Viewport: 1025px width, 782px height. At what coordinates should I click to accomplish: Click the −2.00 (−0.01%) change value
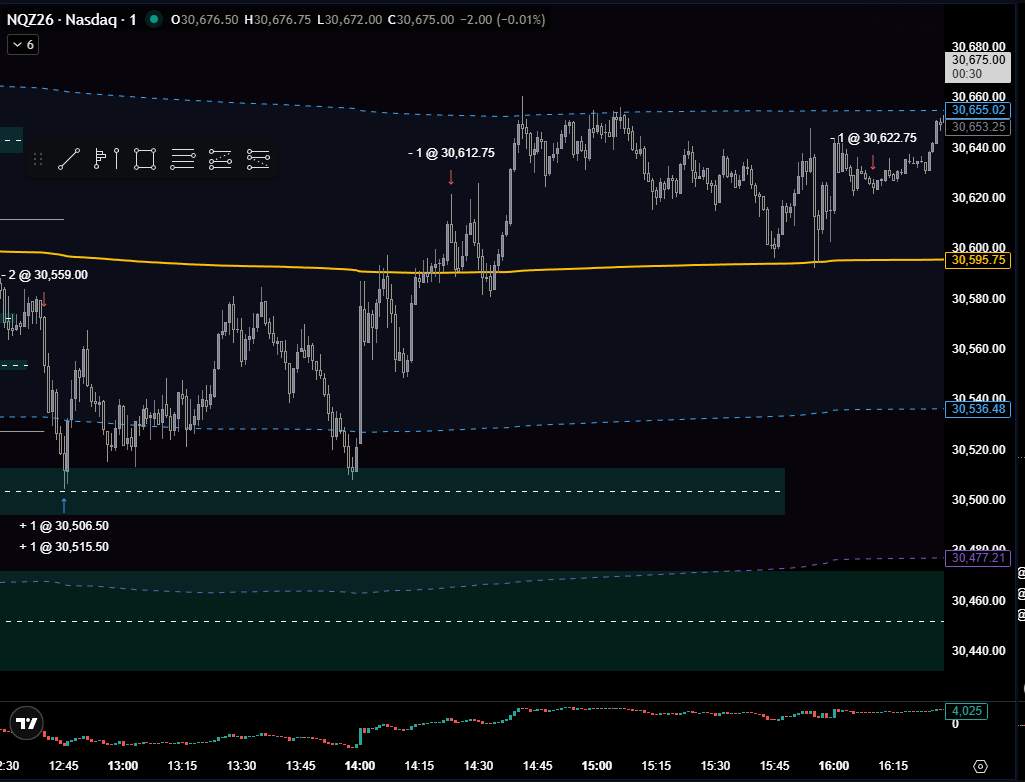(x=503, y=20)
